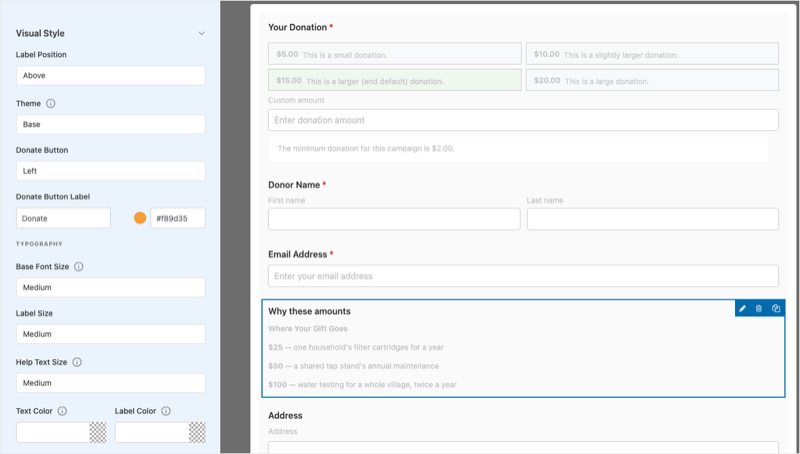Click the Label Color info icon
Screen dimensions: 800x454
click(166, 411)
